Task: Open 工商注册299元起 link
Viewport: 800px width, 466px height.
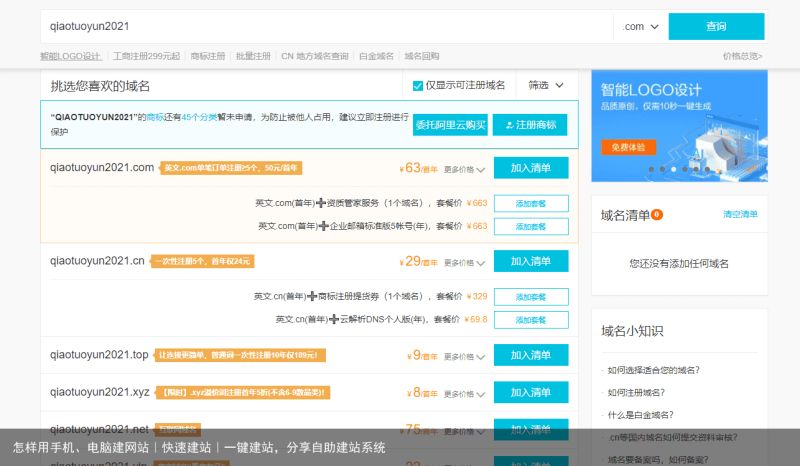Action: [146, 56]
